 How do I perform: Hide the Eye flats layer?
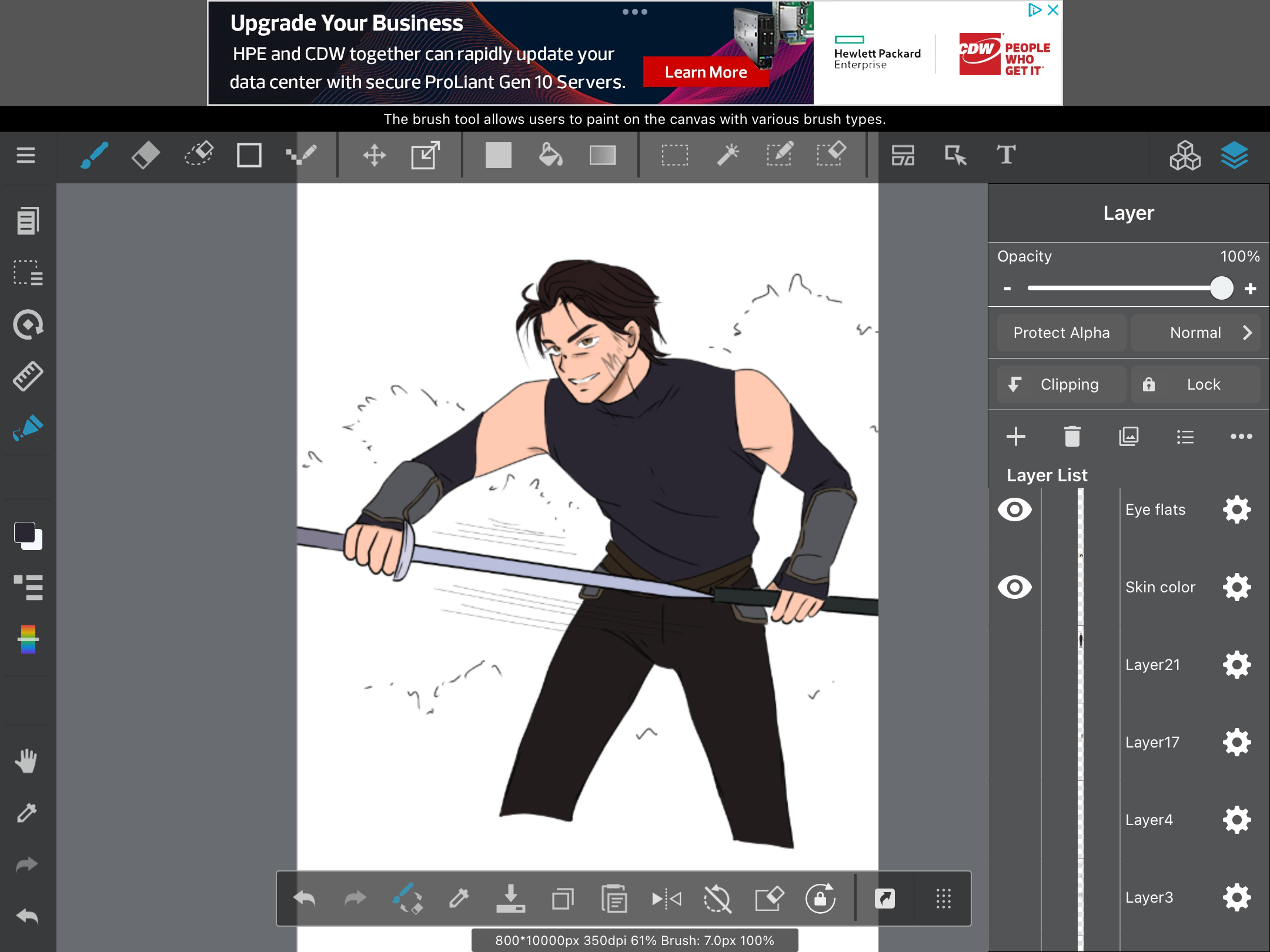tap(1014, 509)
